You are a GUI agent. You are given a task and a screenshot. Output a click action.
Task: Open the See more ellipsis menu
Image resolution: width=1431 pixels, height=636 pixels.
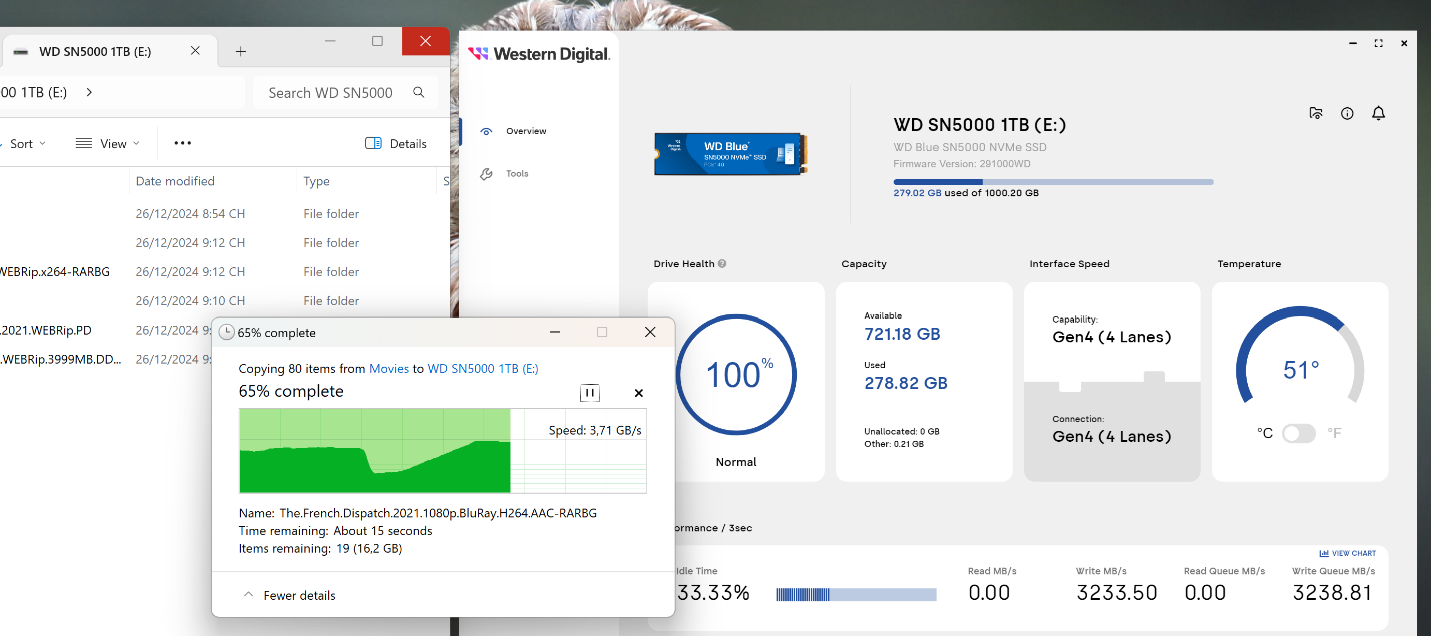(x=182, y=144)
